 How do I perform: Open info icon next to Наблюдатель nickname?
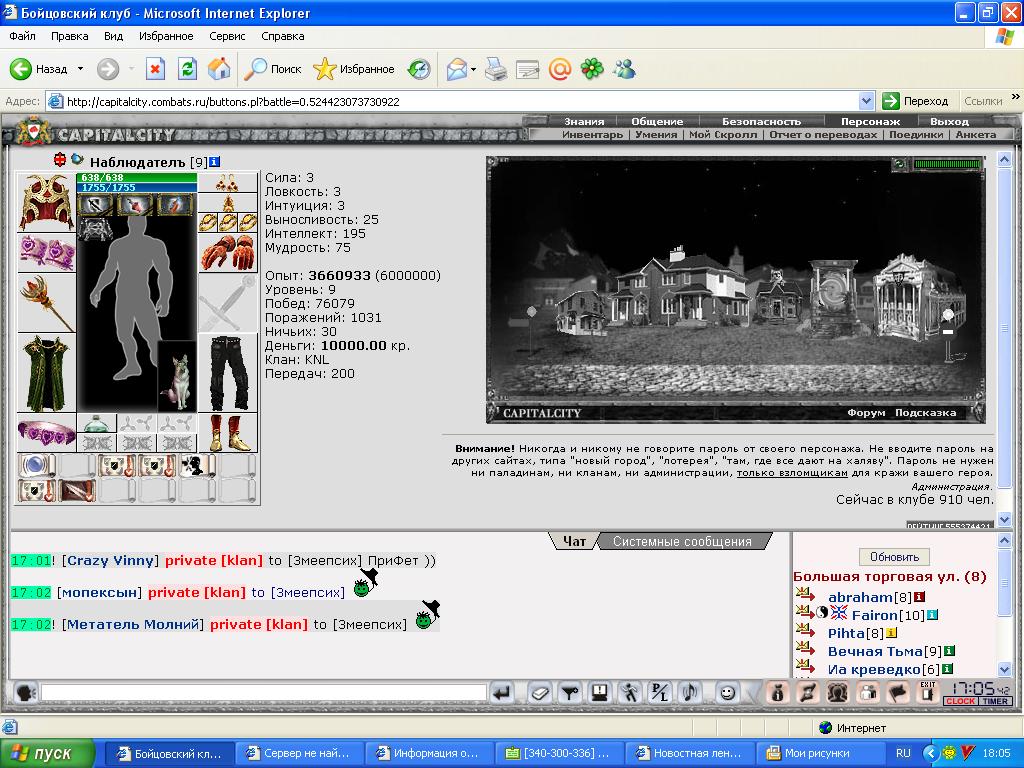pos(214,162)
